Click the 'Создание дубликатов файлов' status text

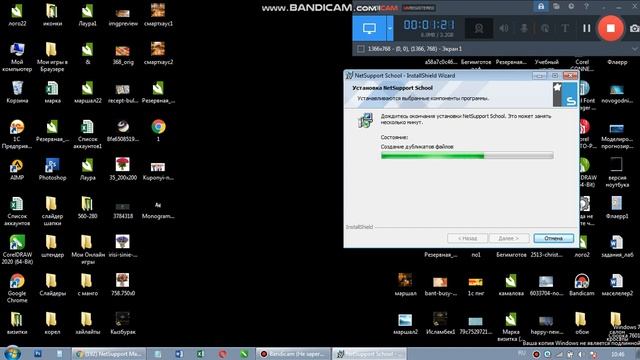417,147
